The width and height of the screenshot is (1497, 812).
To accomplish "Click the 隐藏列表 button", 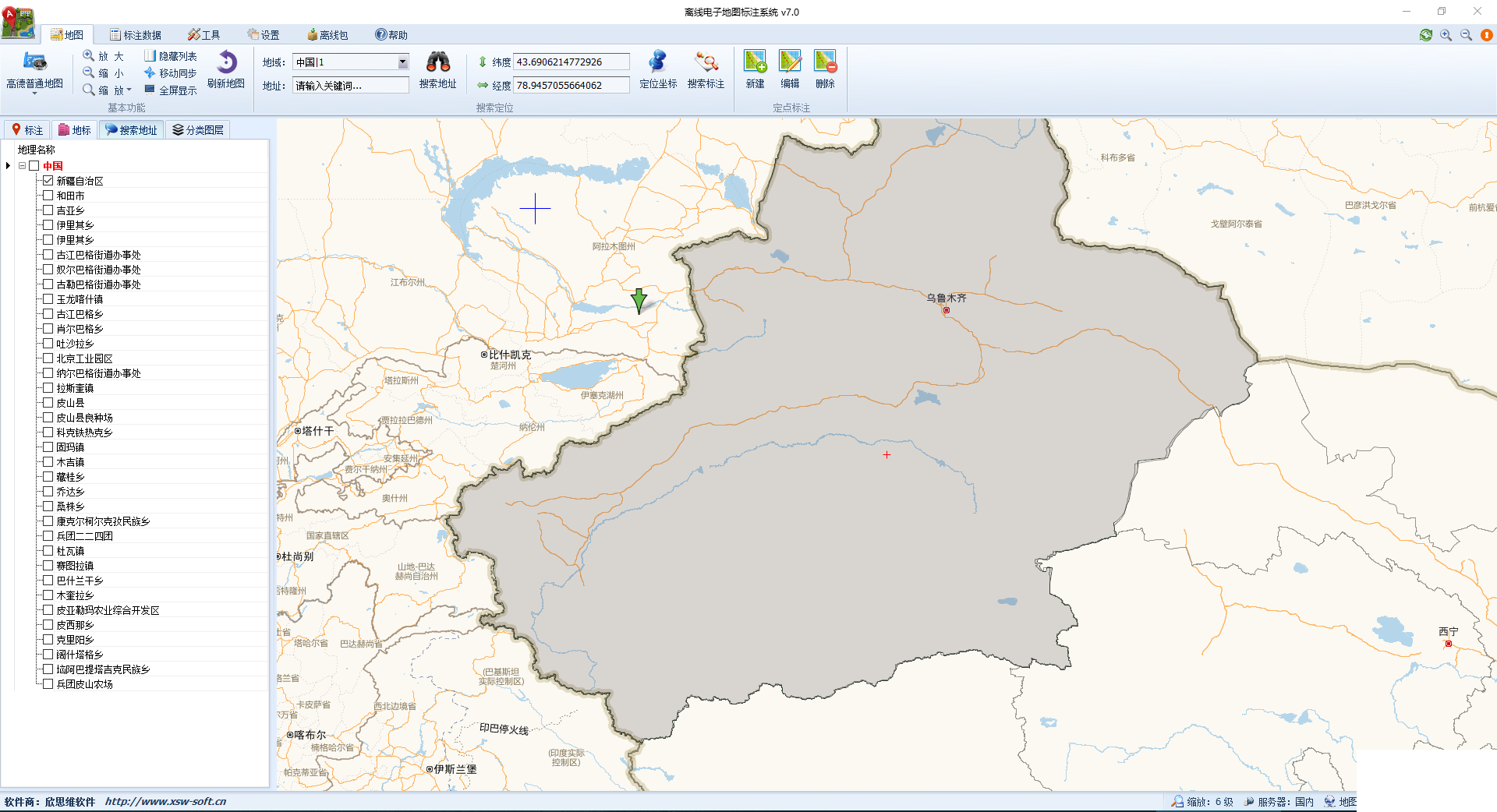I will tap(170, 56).
